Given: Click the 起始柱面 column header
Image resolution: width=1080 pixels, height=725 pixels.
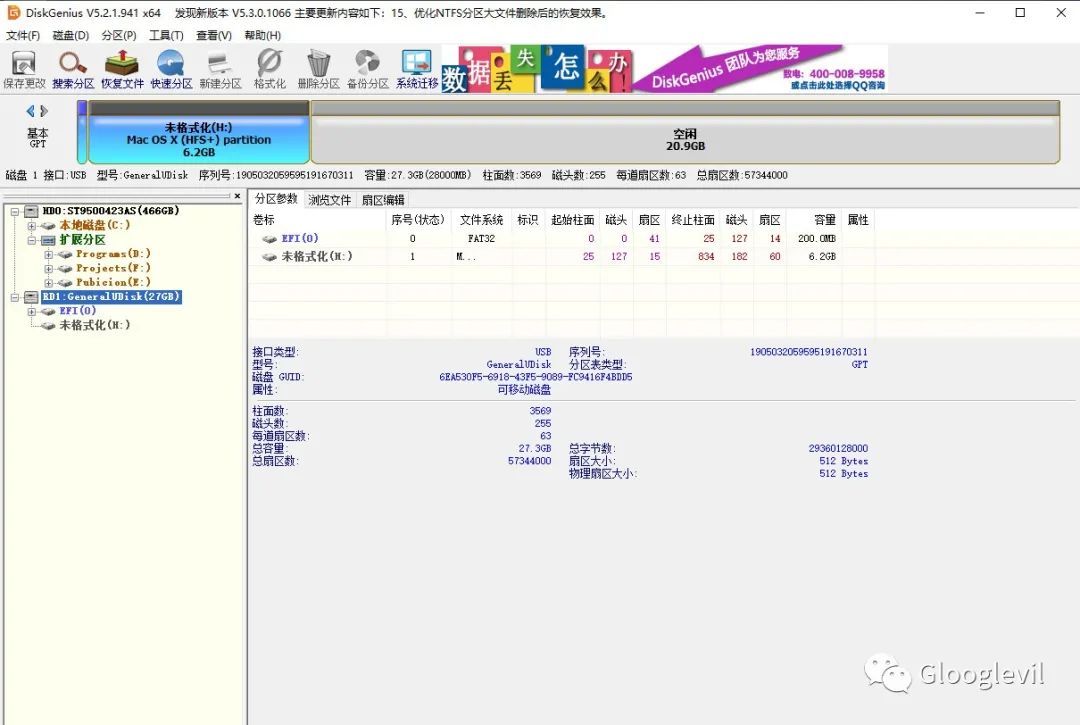Looking at the screenshot, I should pyautogui.click(x=572, y=220).
